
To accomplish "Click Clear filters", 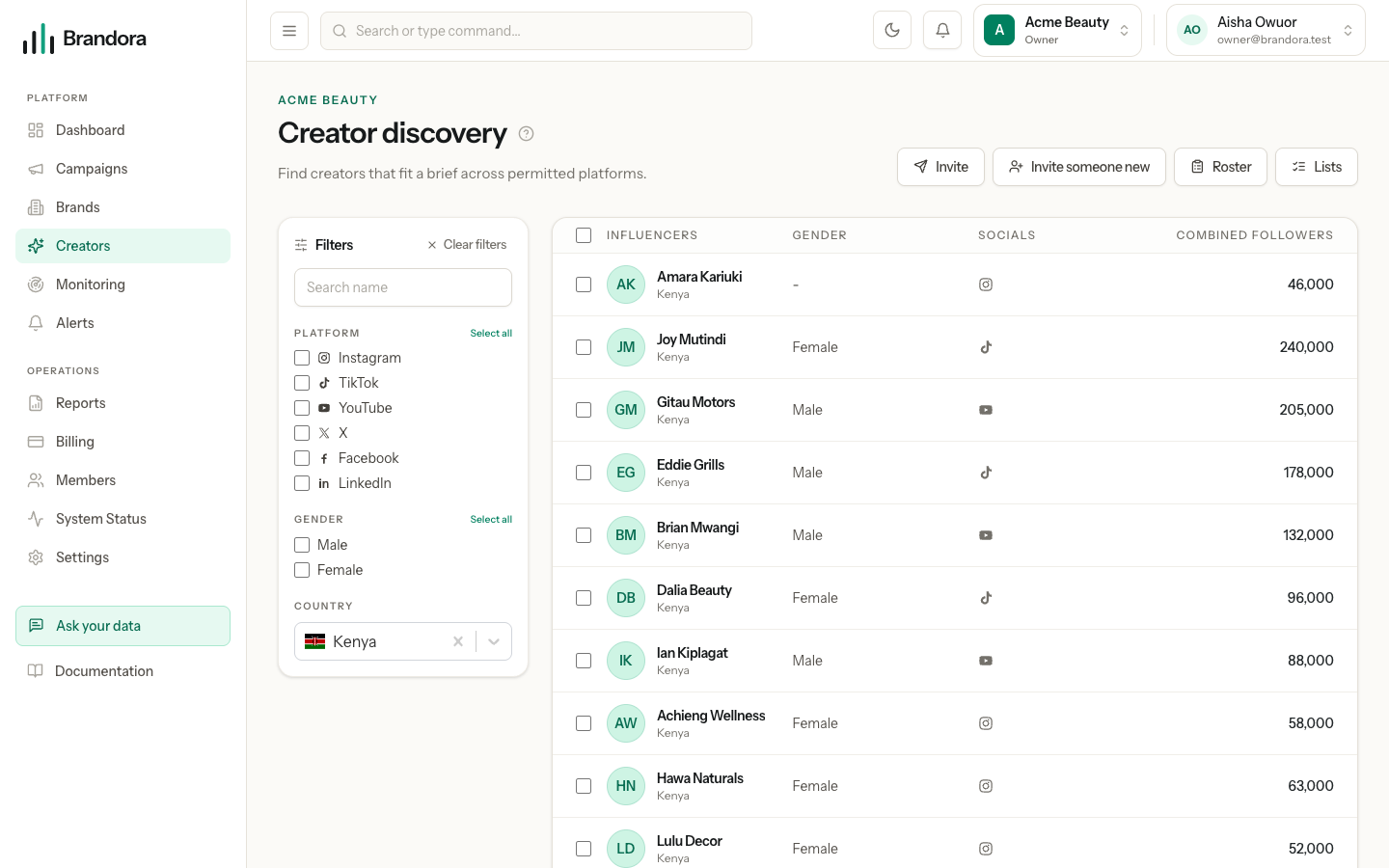I will pos(467,245).
